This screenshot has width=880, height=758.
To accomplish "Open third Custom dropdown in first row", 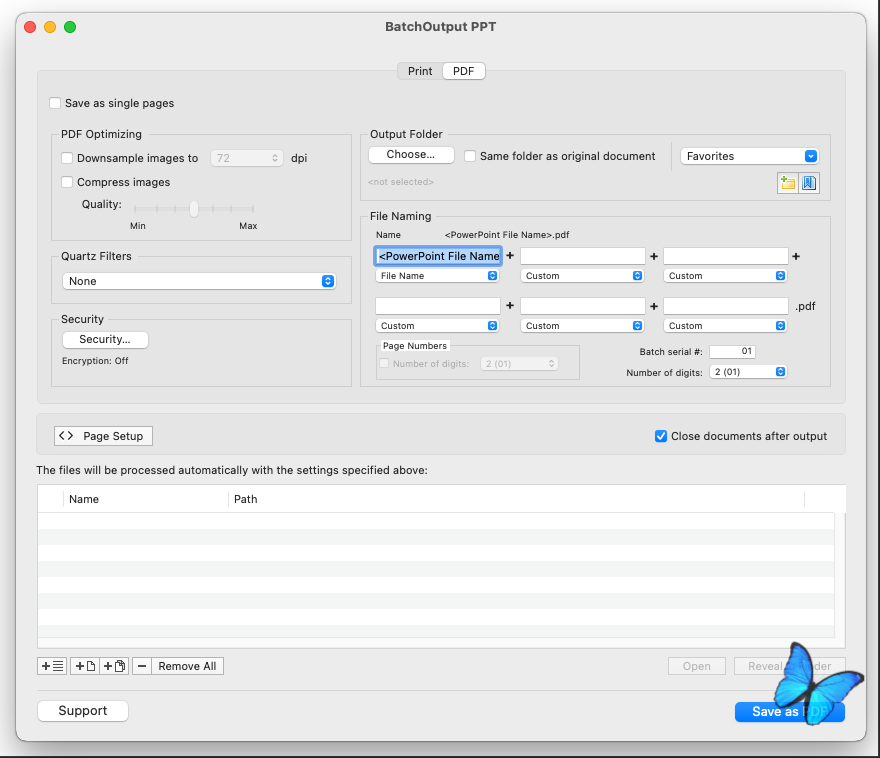I will [x=725, y=275].
